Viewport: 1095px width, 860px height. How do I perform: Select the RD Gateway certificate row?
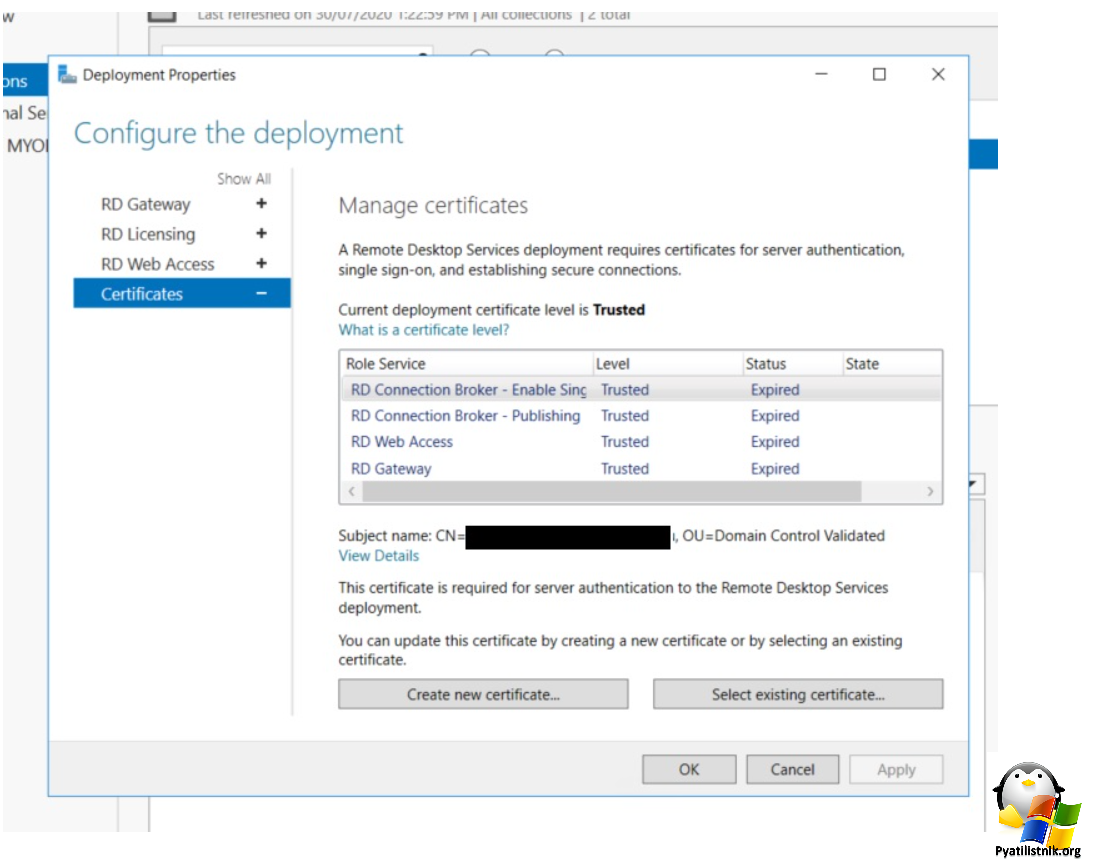point(641,468)
